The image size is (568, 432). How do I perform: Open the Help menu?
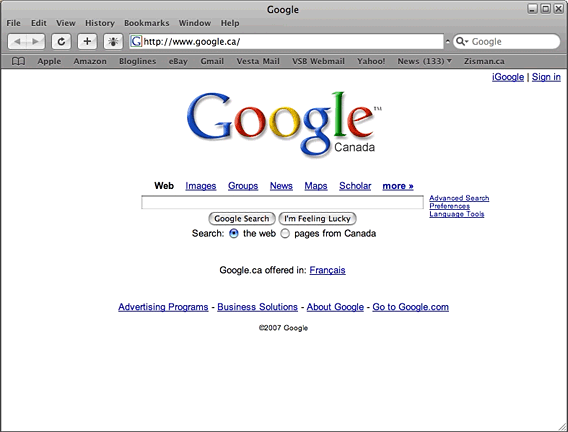pos(230,23)
